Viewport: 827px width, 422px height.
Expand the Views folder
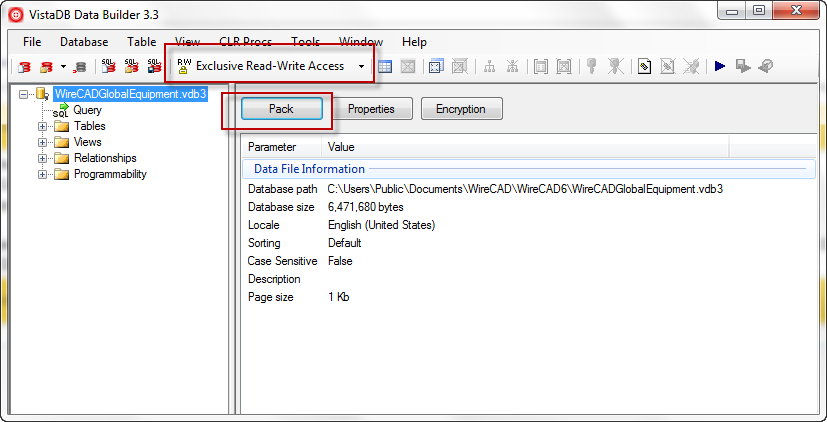(43, 142)
